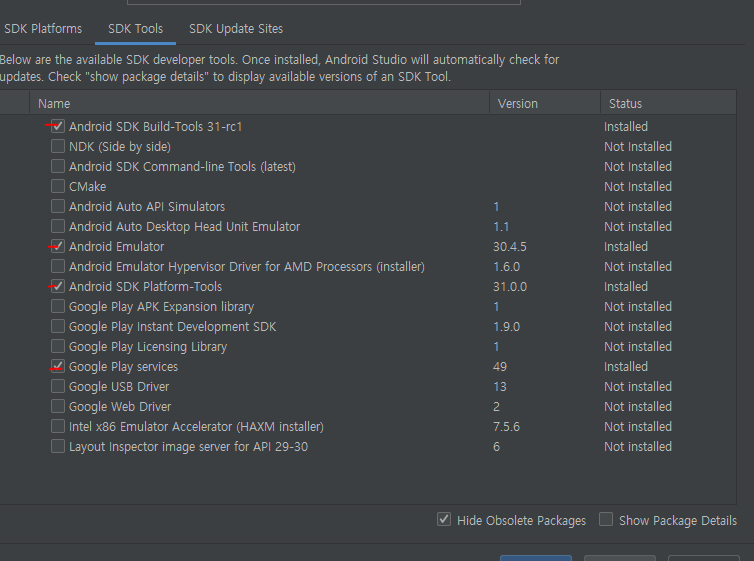Tick Layout Inspector image server checkbox
The width and height of the screenshot is (754, 561).
tap(58, 446)
